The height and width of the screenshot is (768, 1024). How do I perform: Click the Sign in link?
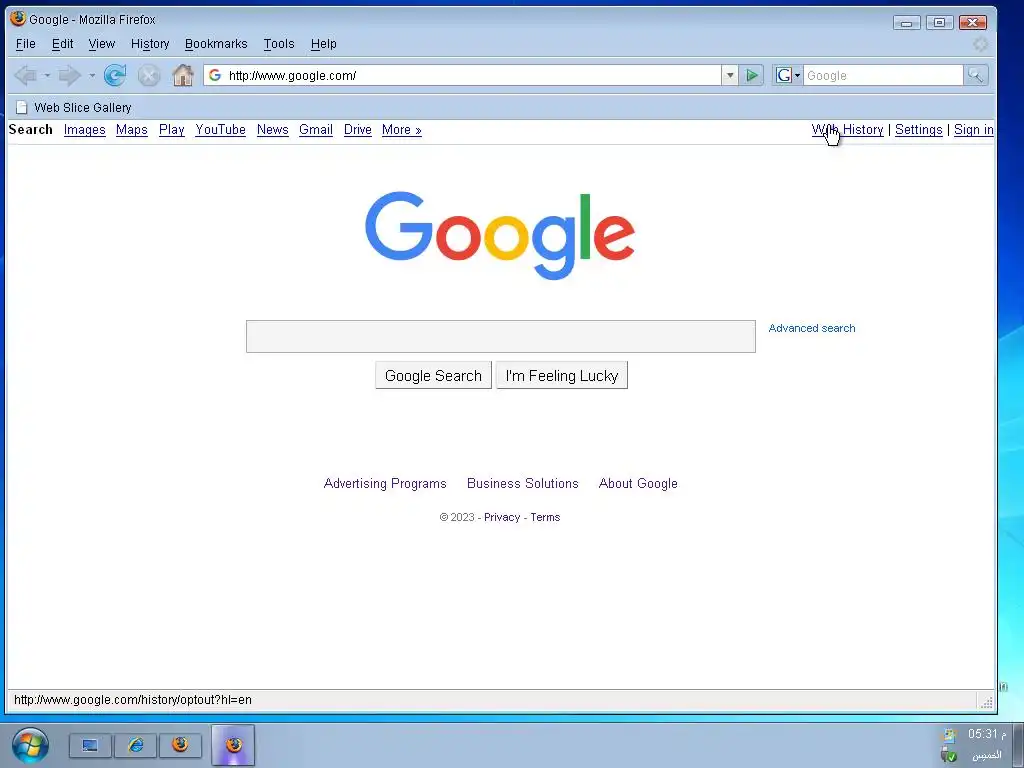tap(974, 130)
